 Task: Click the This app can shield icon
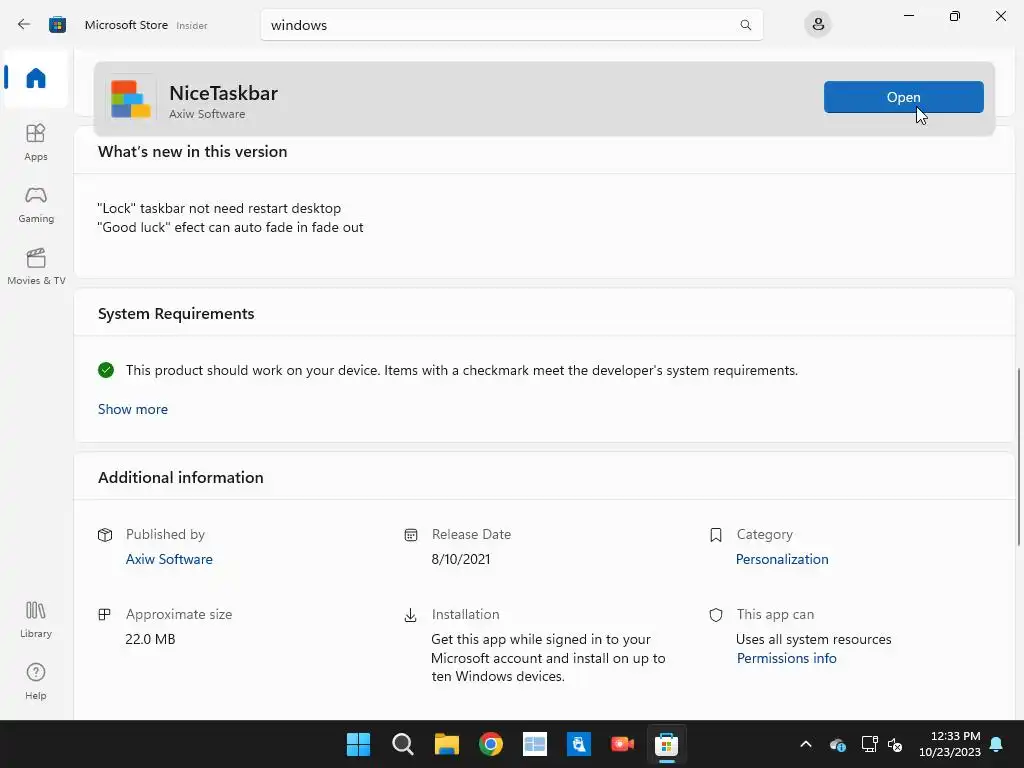pos(716,615)
